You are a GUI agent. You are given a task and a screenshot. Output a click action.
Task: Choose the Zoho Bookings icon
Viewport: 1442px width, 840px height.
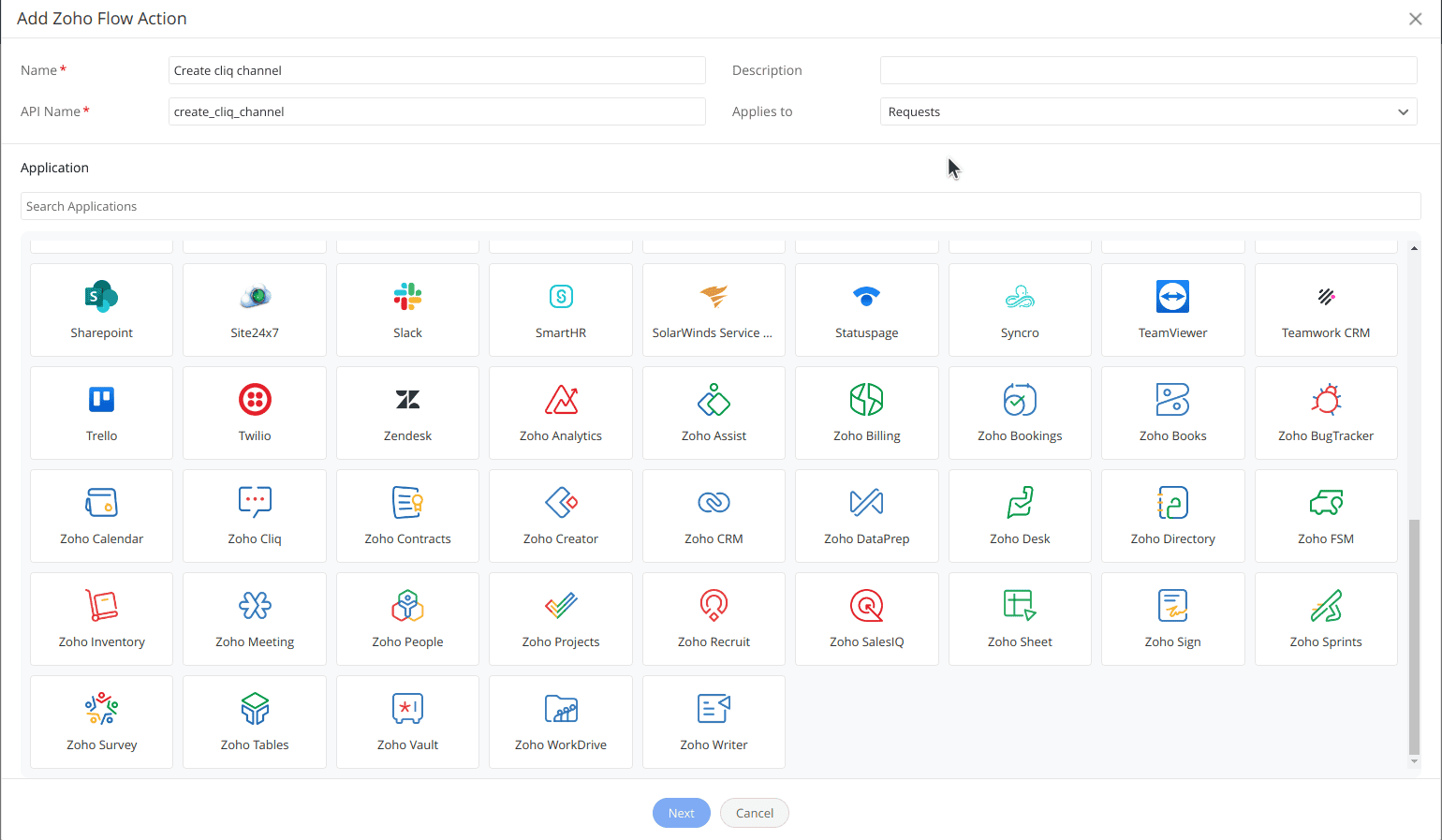click(x=1020, y=413)
